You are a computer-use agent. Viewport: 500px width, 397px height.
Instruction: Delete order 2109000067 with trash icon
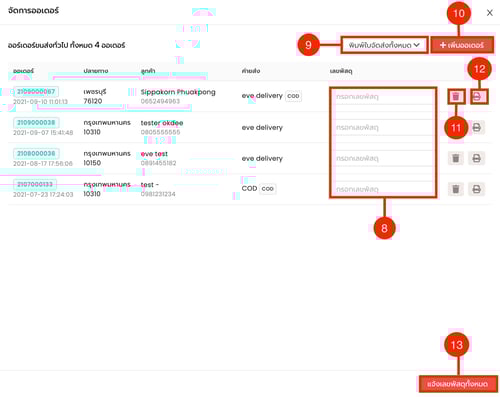(x=456, y=97)
